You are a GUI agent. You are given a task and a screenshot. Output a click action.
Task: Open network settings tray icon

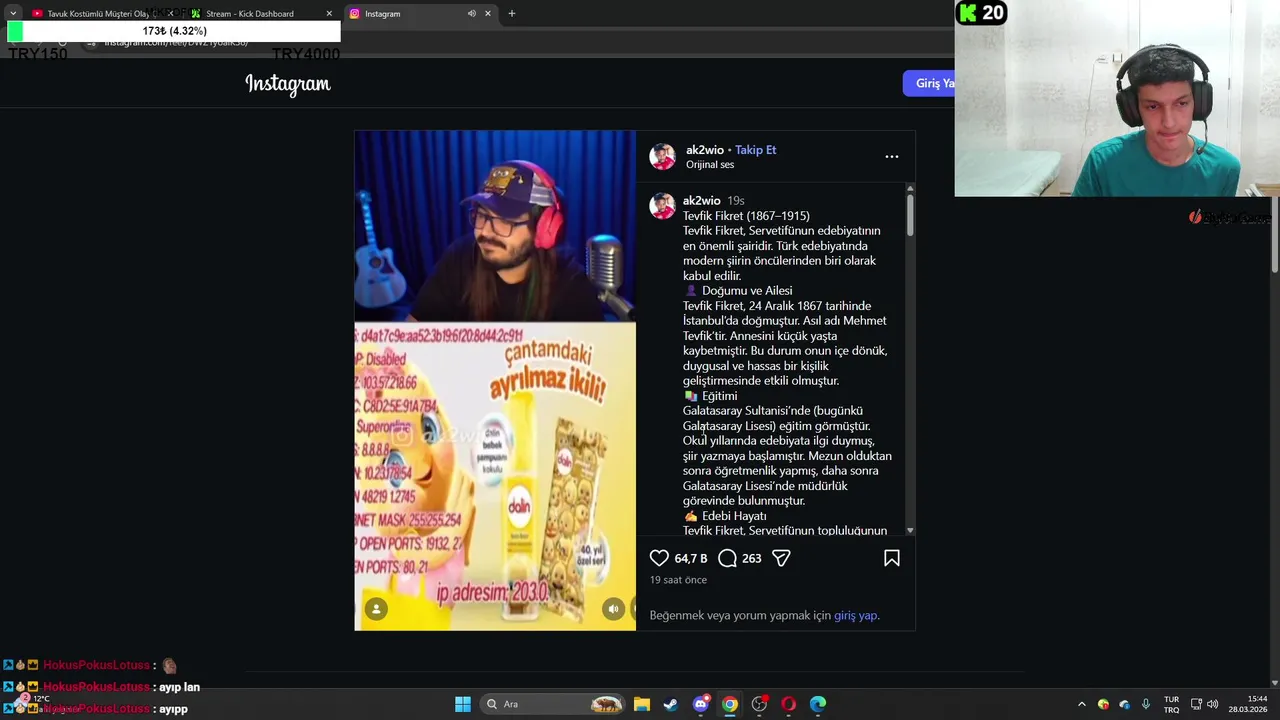tap(1196, 704)
